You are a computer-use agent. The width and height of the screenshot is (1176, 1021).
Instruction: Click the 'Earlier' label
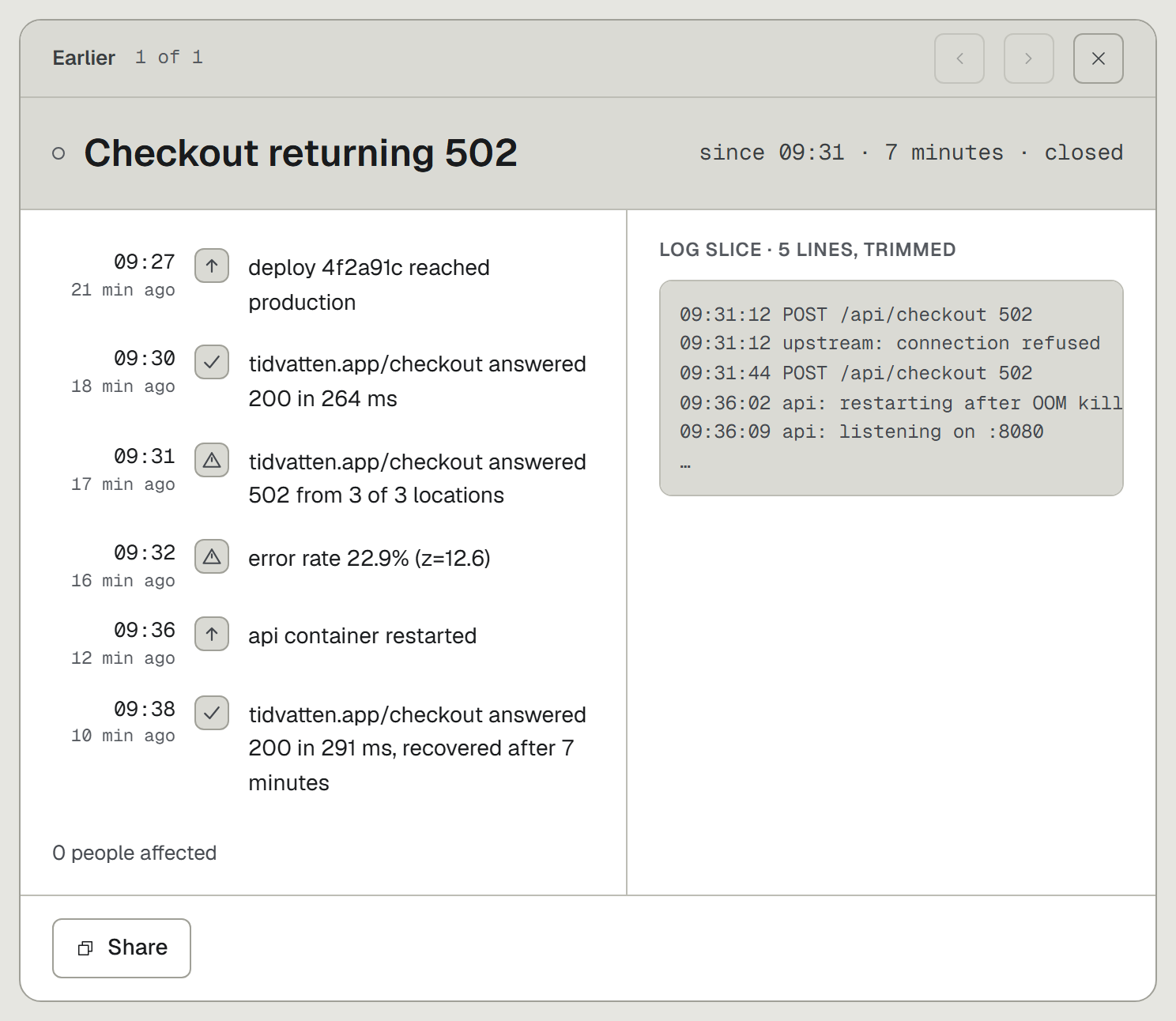(84, 58)
